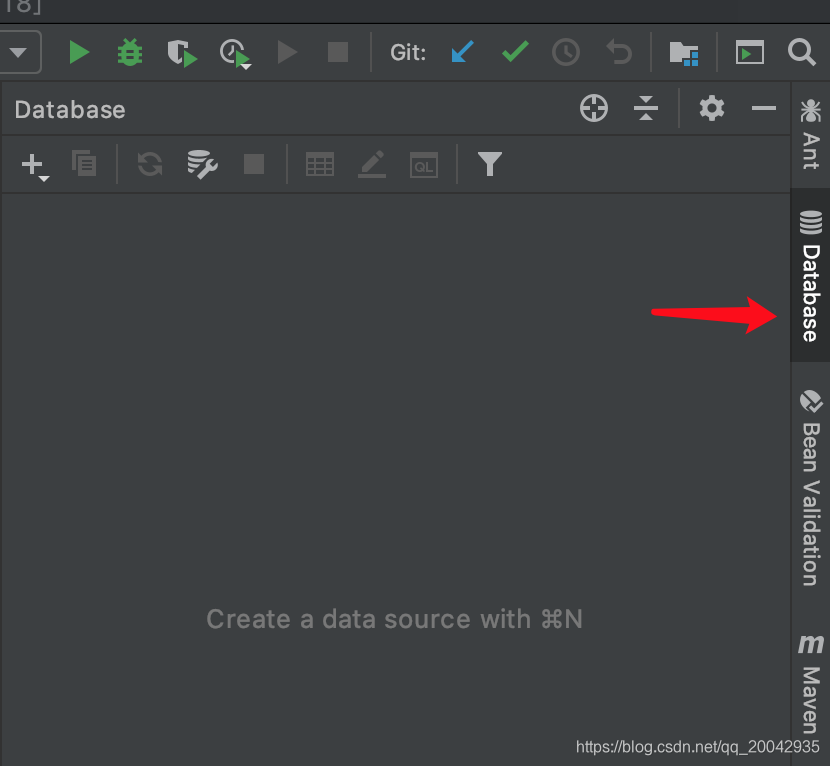
Task: Open Git history clock icon
Action: point(566,52)
